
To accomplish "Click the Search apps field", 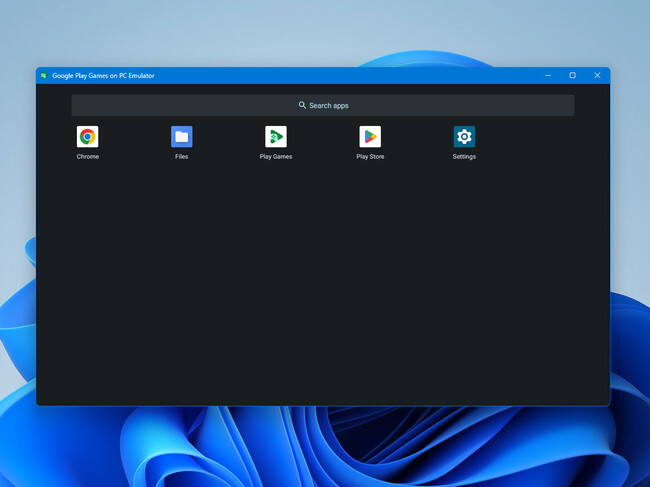I will pos(323,105).
